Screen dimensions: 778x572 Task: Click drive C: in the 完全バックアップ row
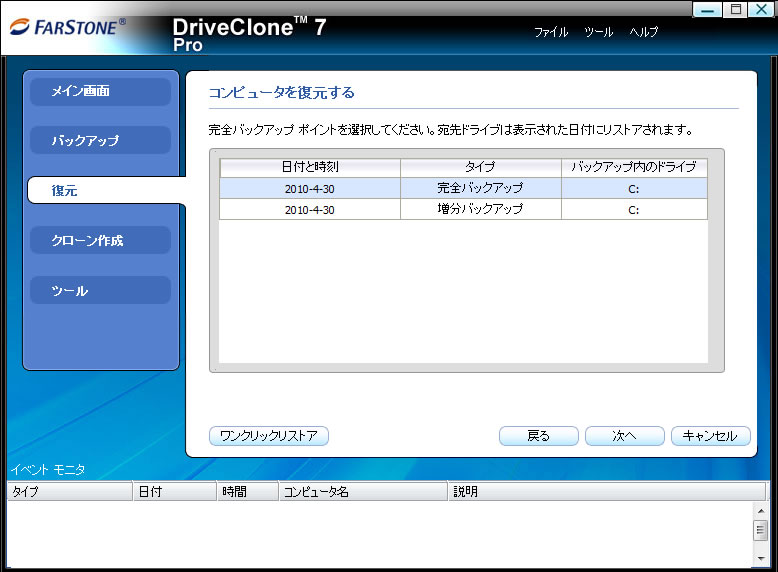(x=634, y=189)
